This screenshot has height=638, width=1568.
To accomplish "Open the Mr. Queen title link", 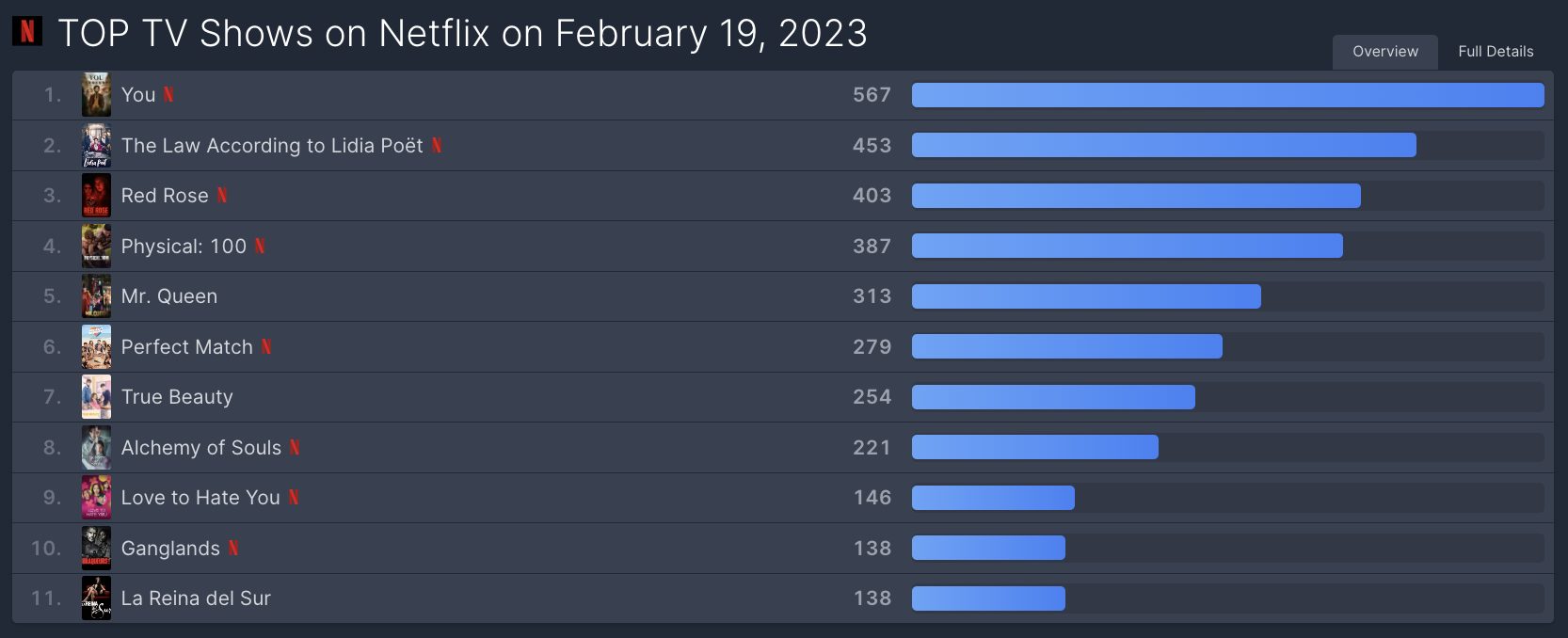I will pos(169,296).
